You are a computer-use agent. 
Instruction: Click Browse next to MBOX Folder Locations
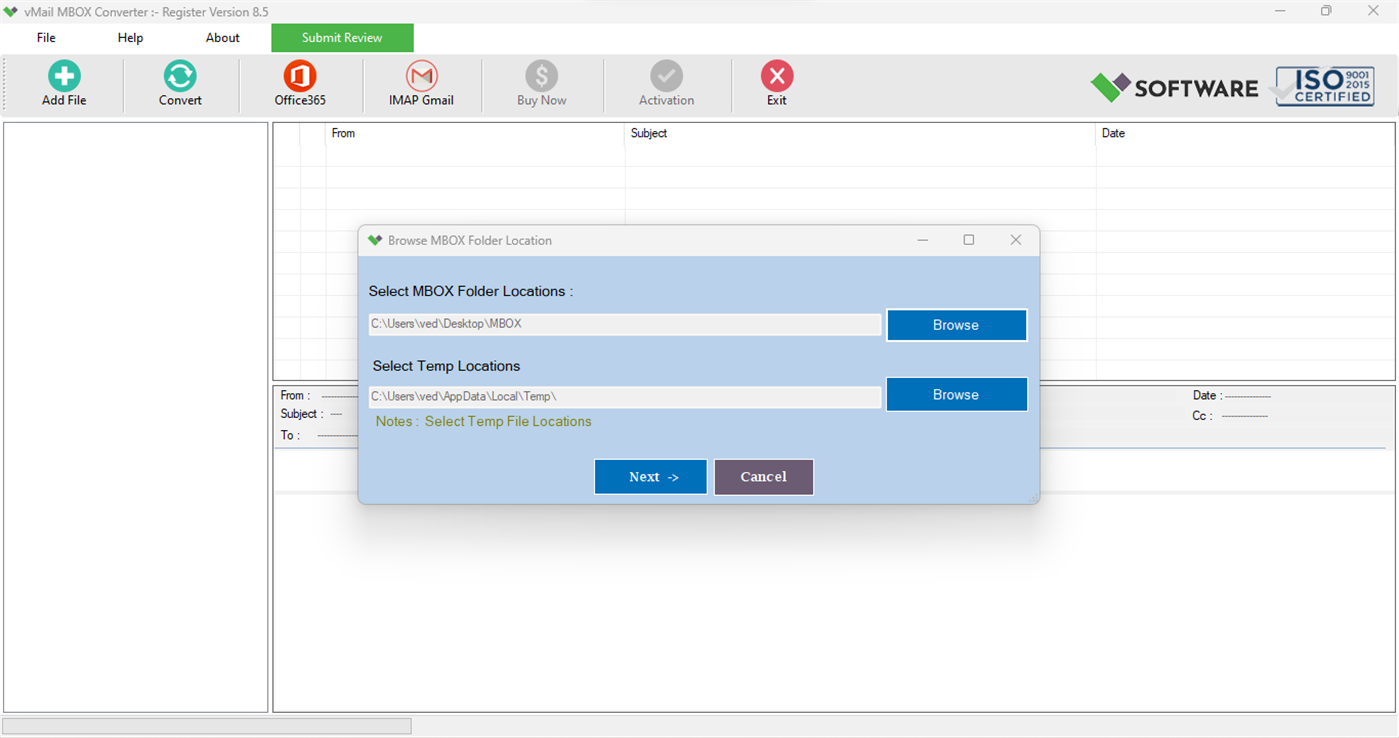pyautogui.click(x=956, y=325)
